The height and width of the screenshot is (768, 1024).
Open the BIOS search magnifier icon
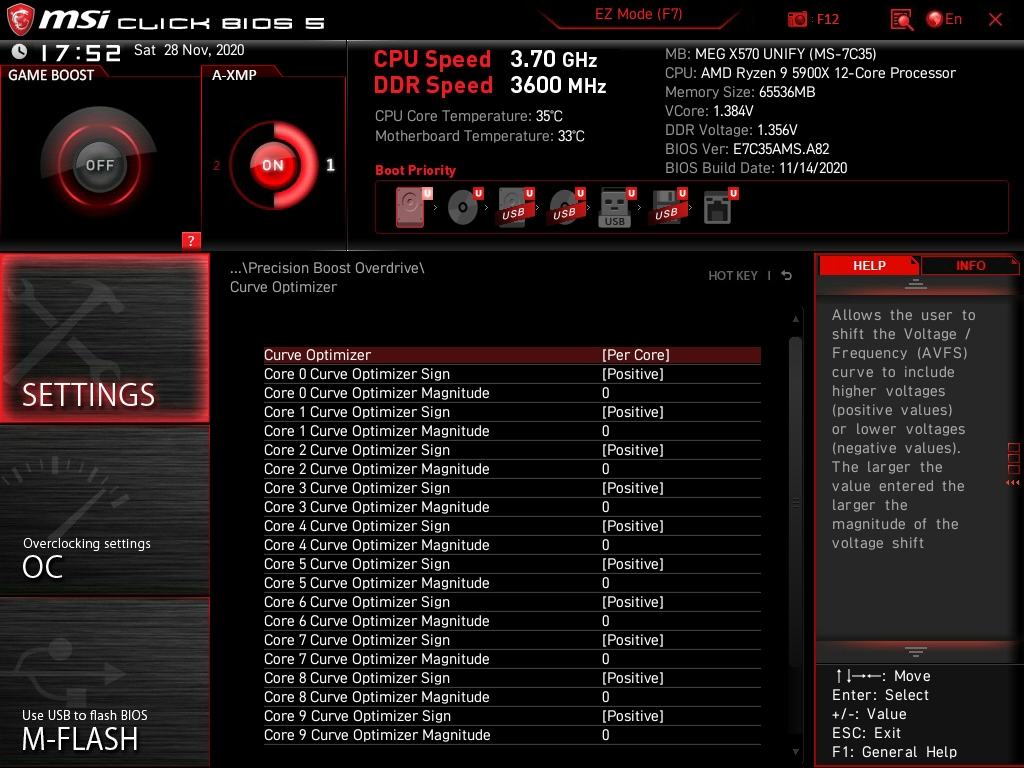tap(902, 20)
